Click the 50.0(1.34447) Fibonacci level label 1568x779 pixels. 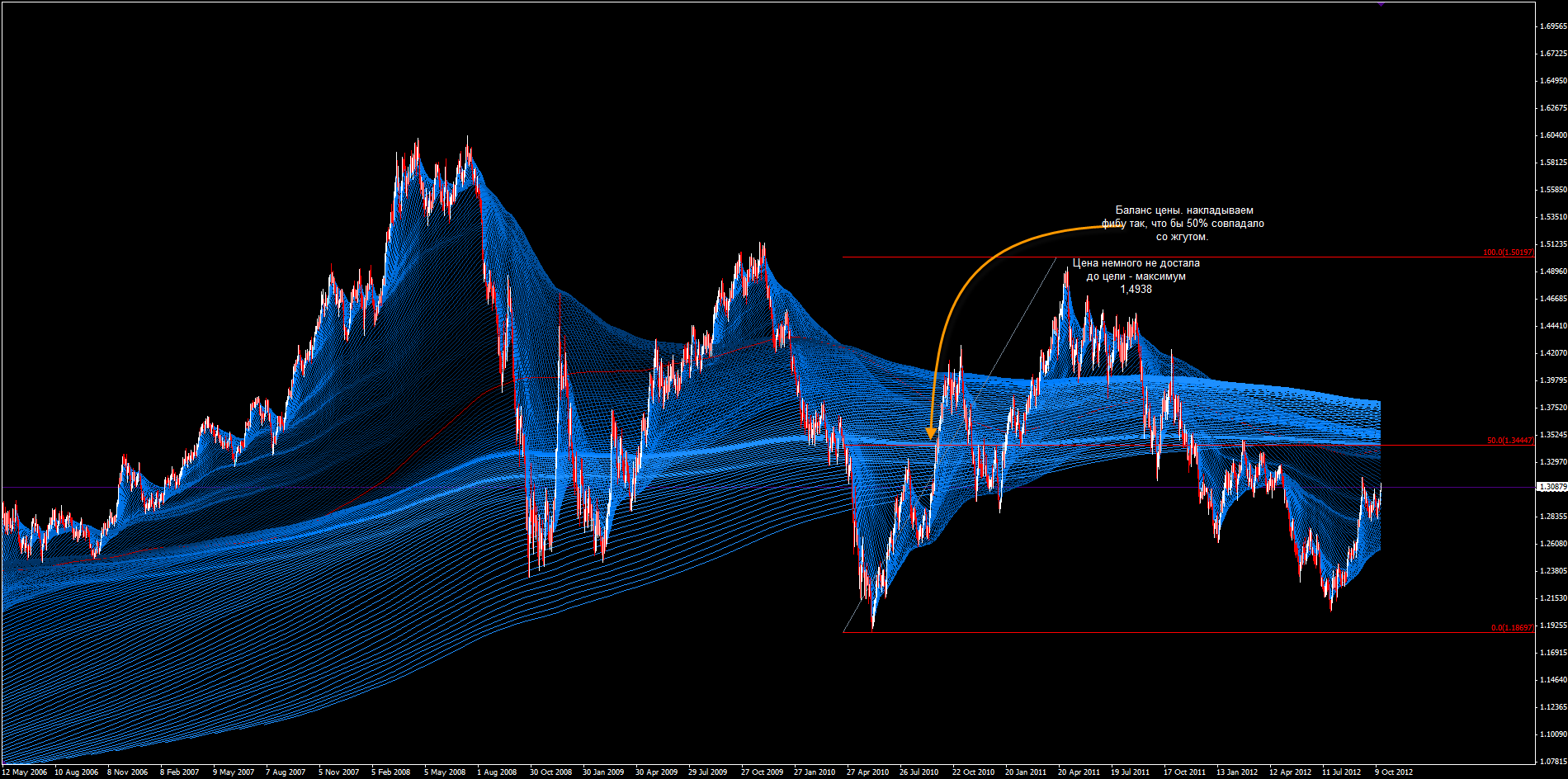pyautogui.click(x=1510, y=441)
